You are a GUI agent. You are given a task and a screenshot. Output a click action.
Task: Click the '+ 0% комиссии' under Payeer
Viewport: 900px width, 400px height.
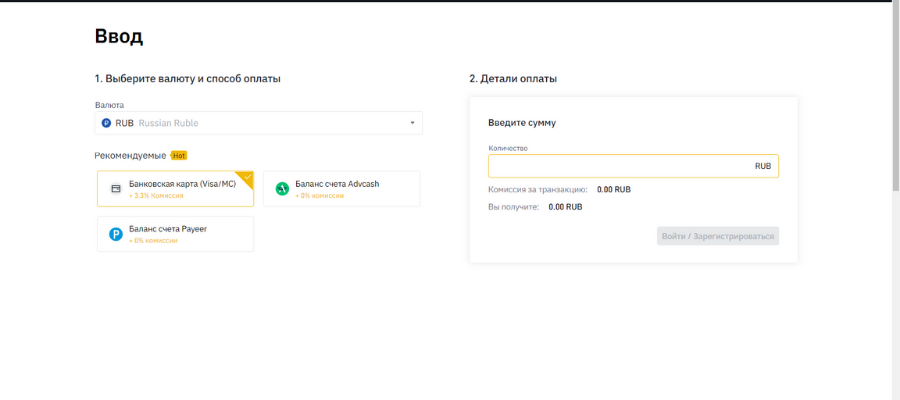[153, 240]
